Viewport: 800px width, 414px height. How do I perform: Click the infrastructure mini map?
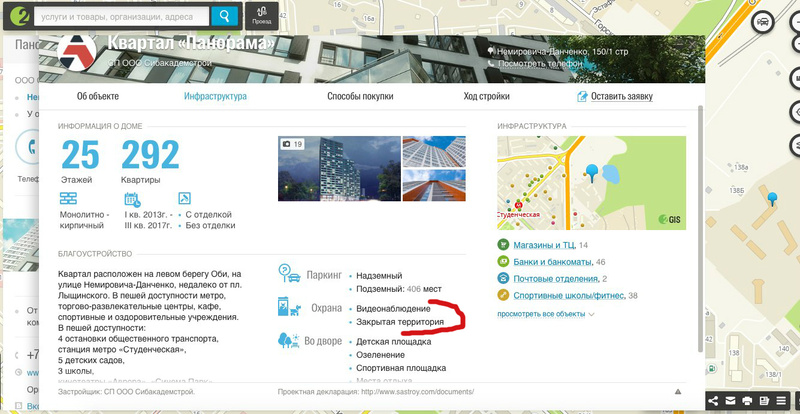coord(591,183)
